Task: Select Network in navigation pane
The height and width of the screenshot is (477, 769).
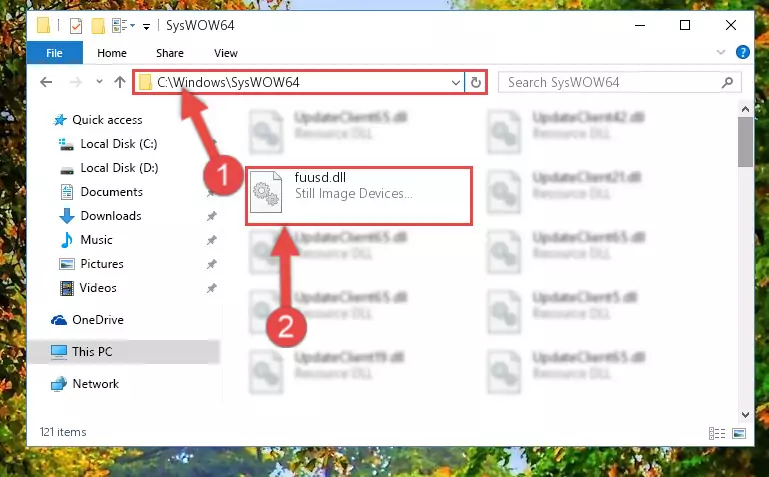Action: coord(95,383)
